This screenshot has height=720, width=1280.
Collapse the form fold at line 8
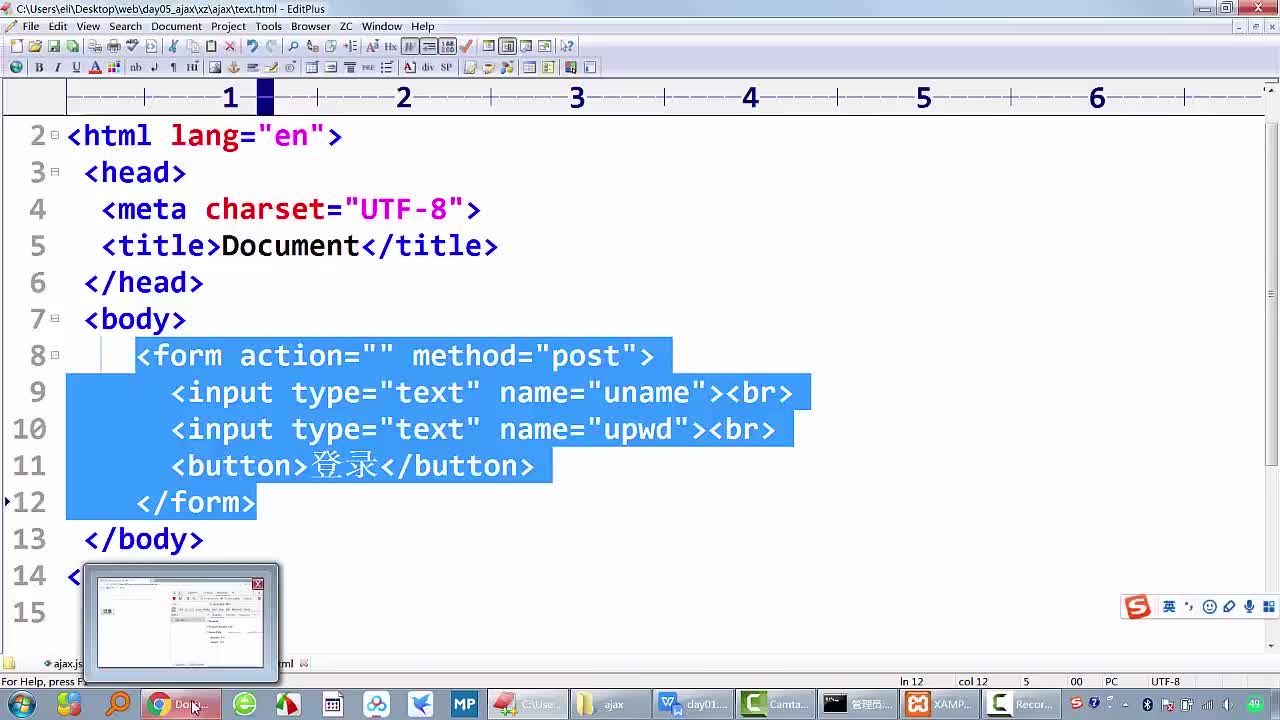coord(55,355)
